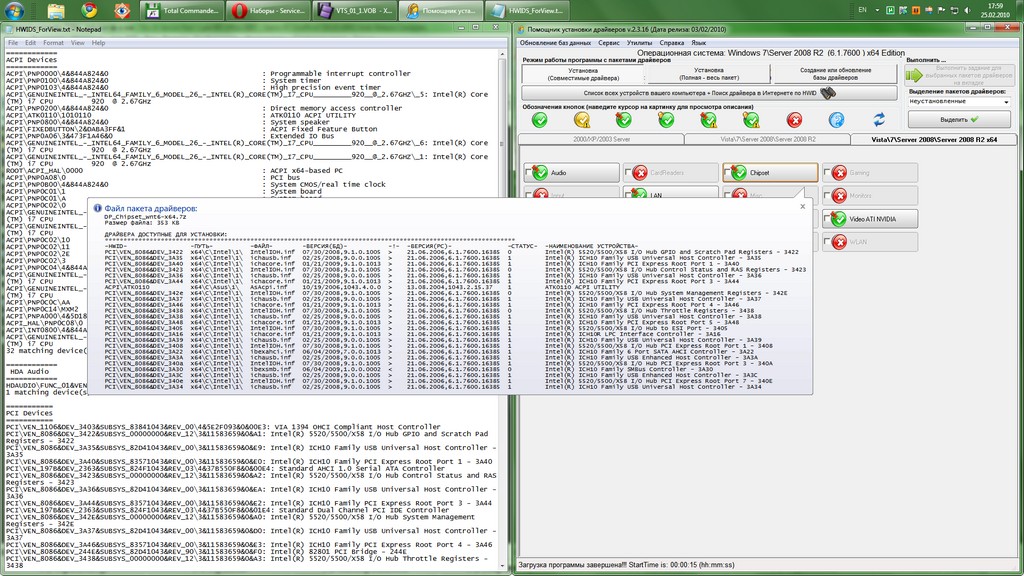Open the Сервис menu
Screen dimensions: 1024x576
pyautogui.click(x=608, y=43)
